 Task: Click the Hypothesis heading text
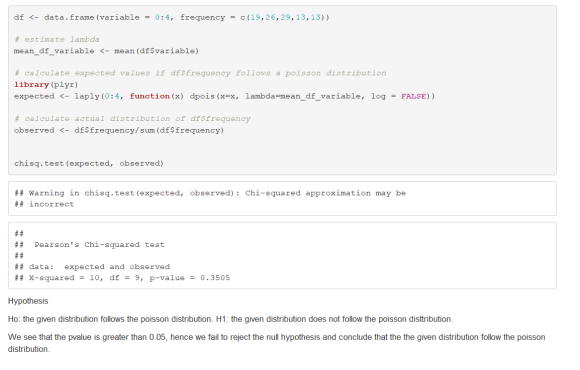(x=28, y=301)
